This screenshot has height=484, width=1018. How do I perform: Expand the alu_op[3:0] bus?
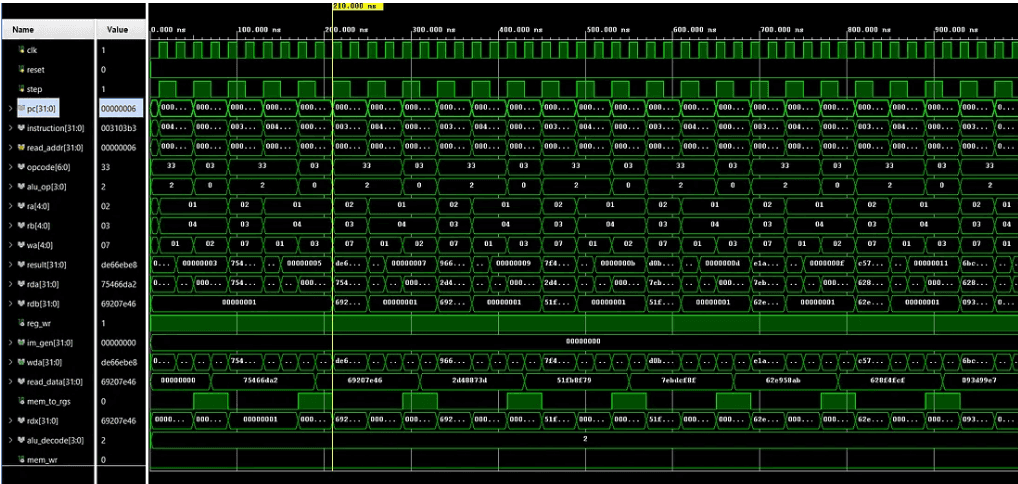point(11,186)
